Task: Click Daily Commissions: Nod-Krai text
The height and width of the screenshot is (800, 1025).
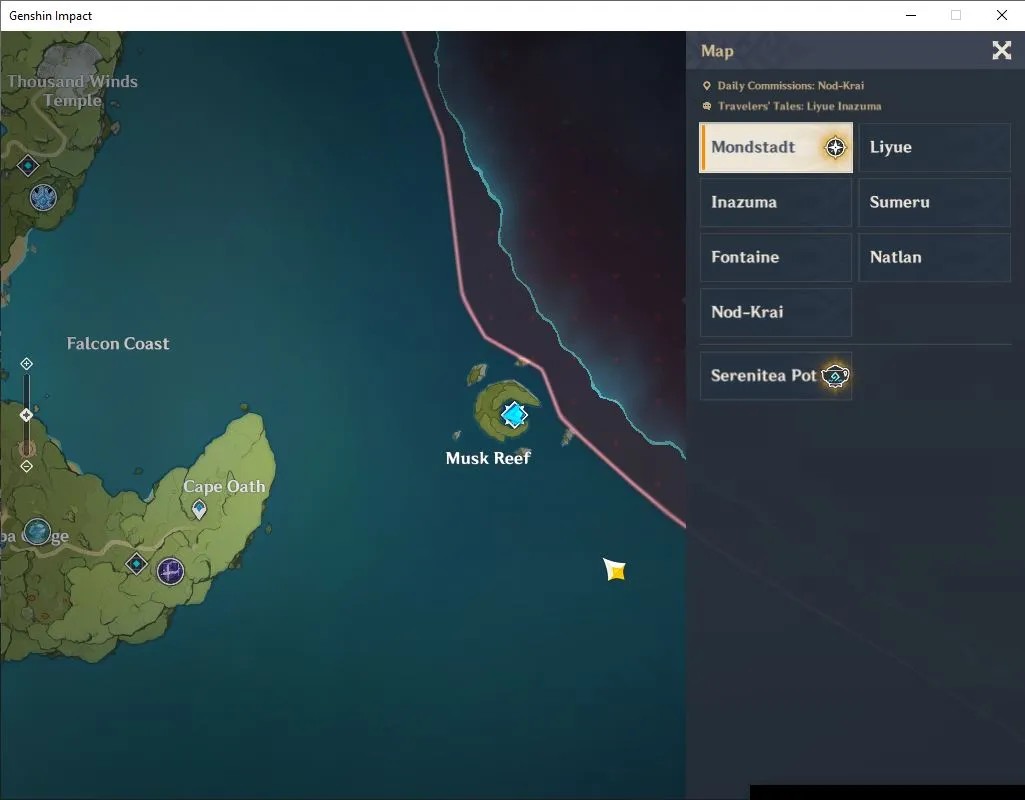Action: 790,86
